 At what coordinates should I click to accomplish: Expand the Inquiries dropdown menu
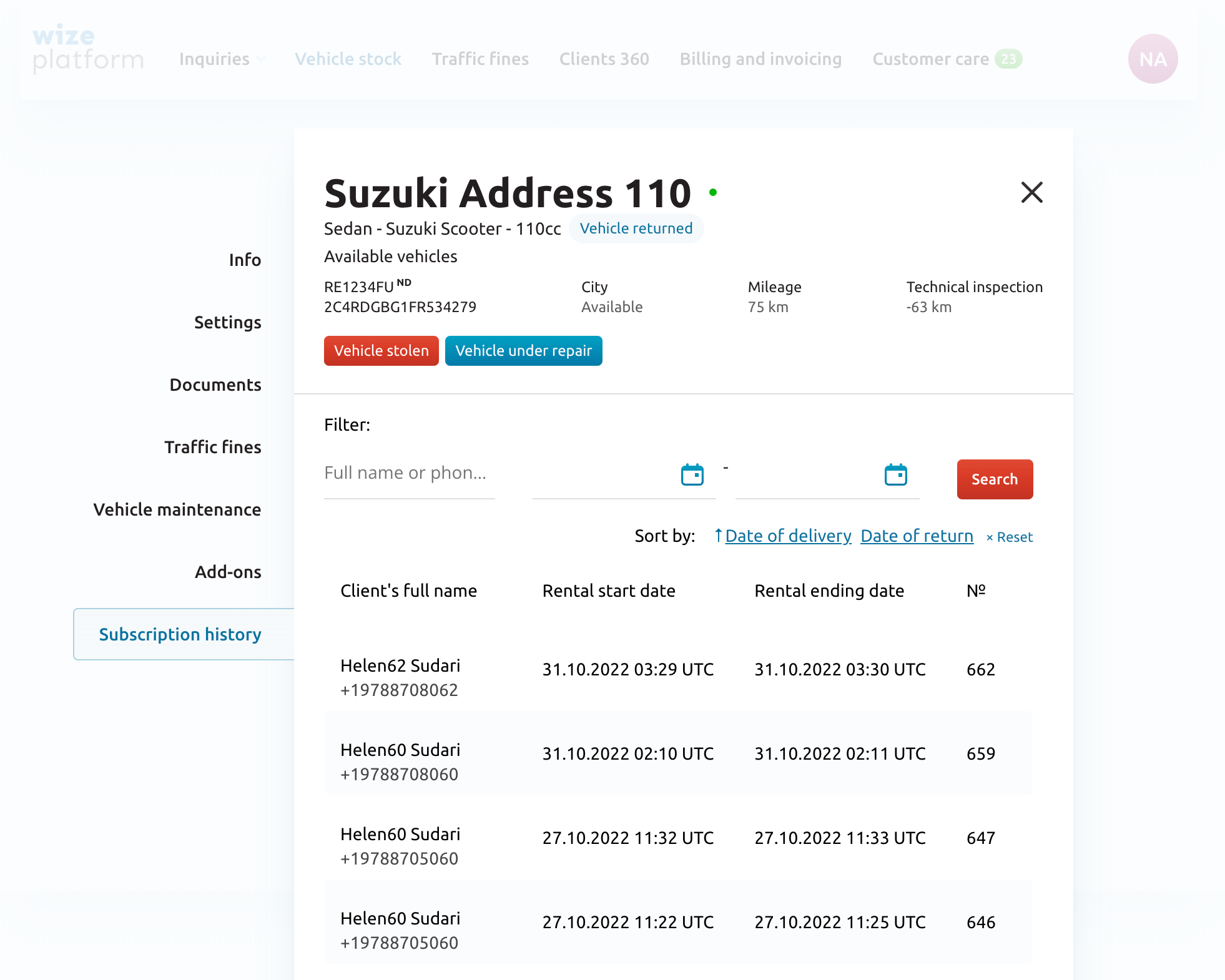coord(222,59)
